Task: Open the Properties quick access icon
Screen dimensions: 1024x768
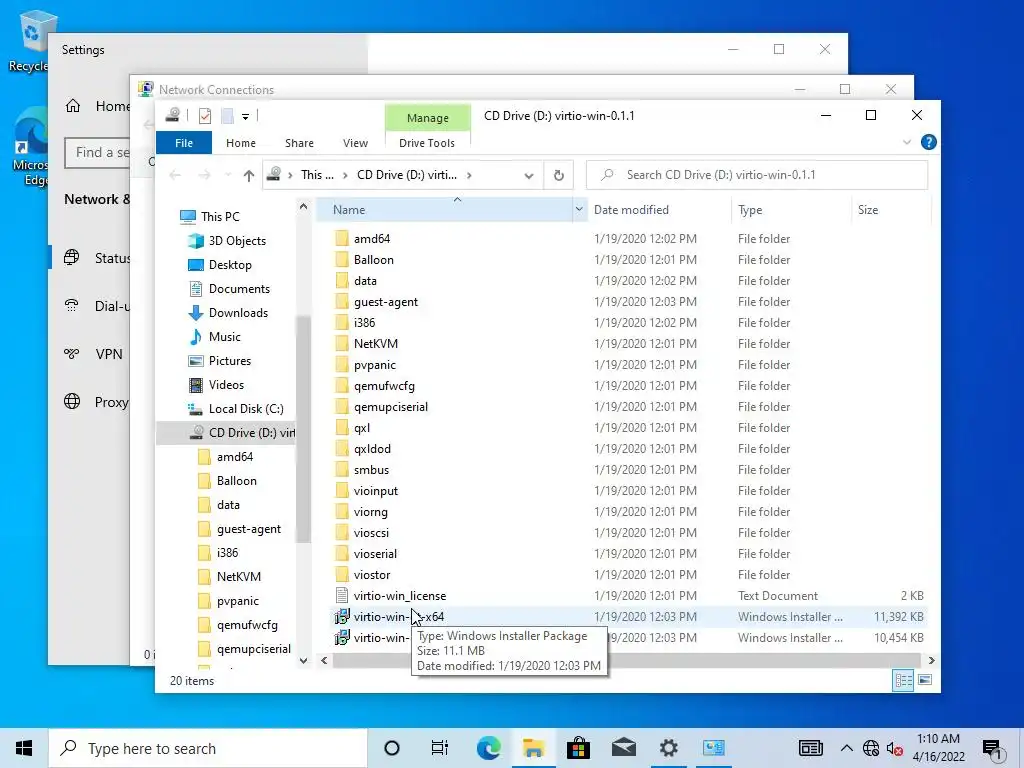Action: point(205,116)
